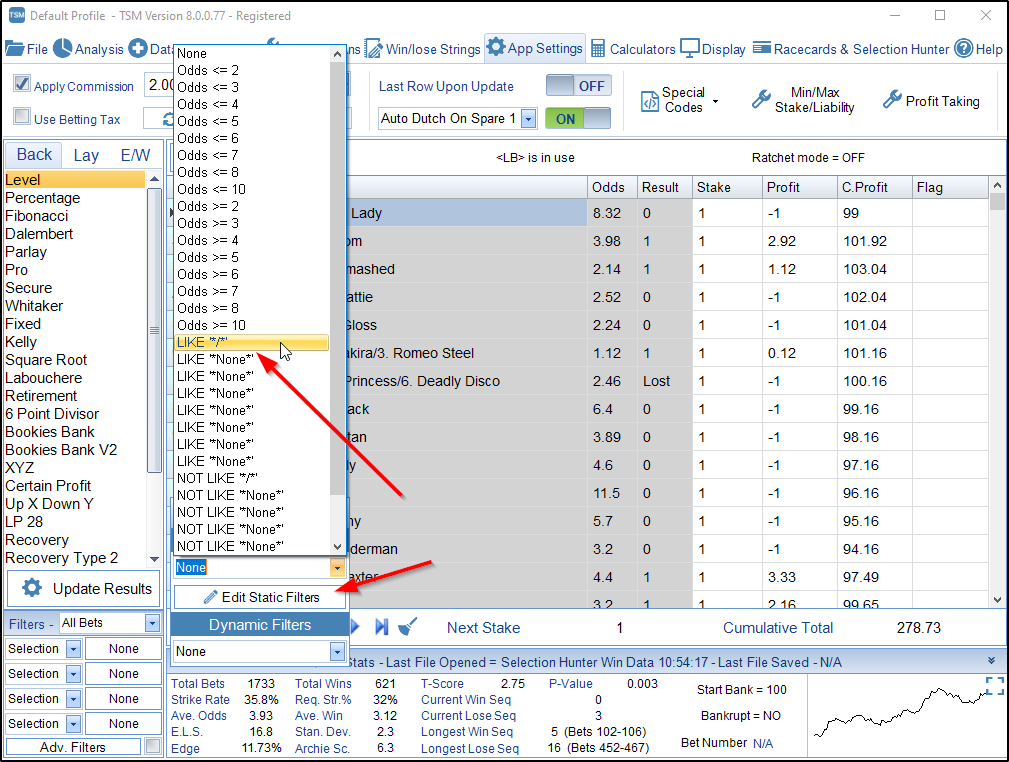This screenshot has width=1009, height=762.
Task: Select Fibonacci staking plan in list
Action: [38, 216]
